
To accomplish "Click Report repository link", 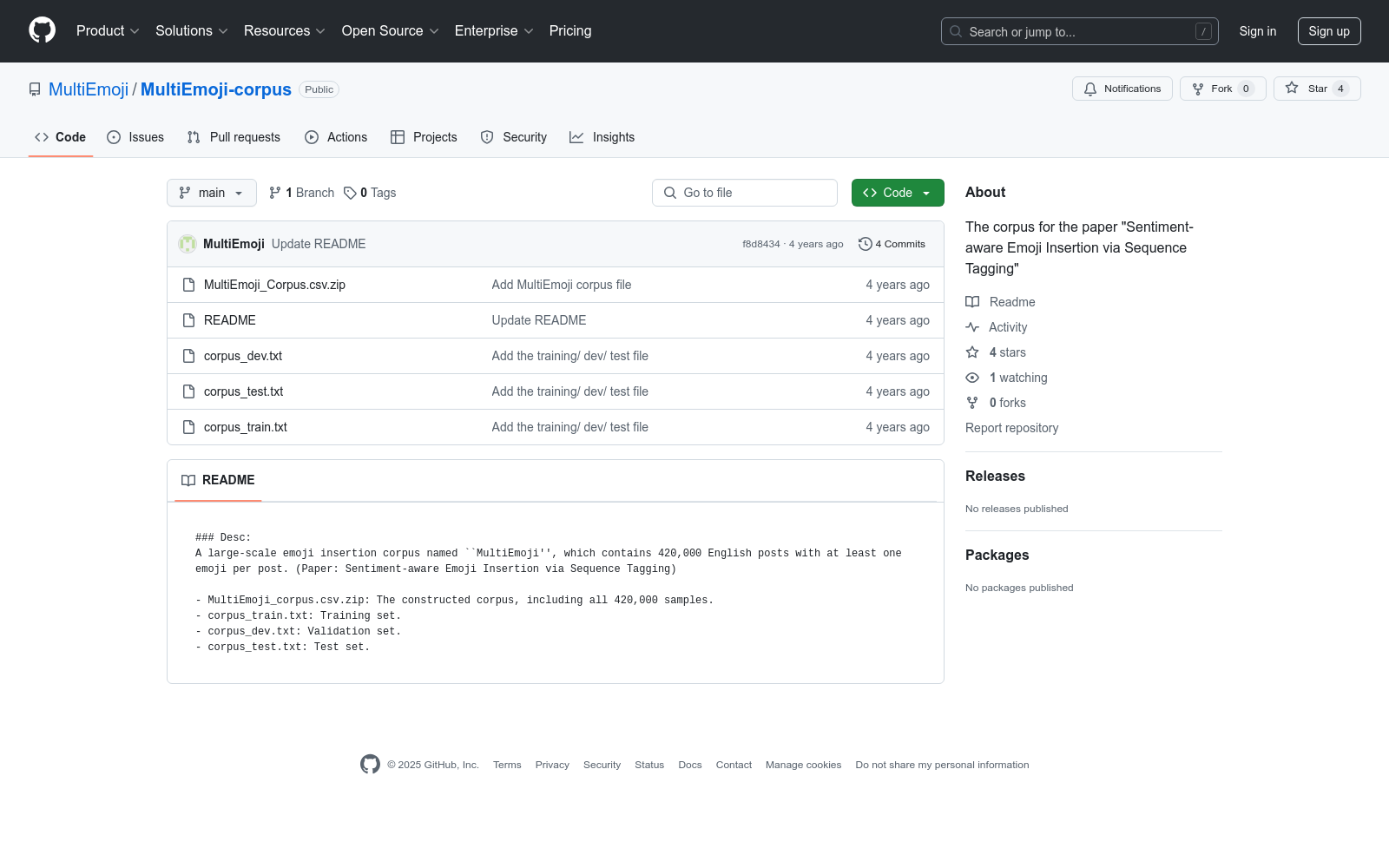I will tap(1012, 428).
